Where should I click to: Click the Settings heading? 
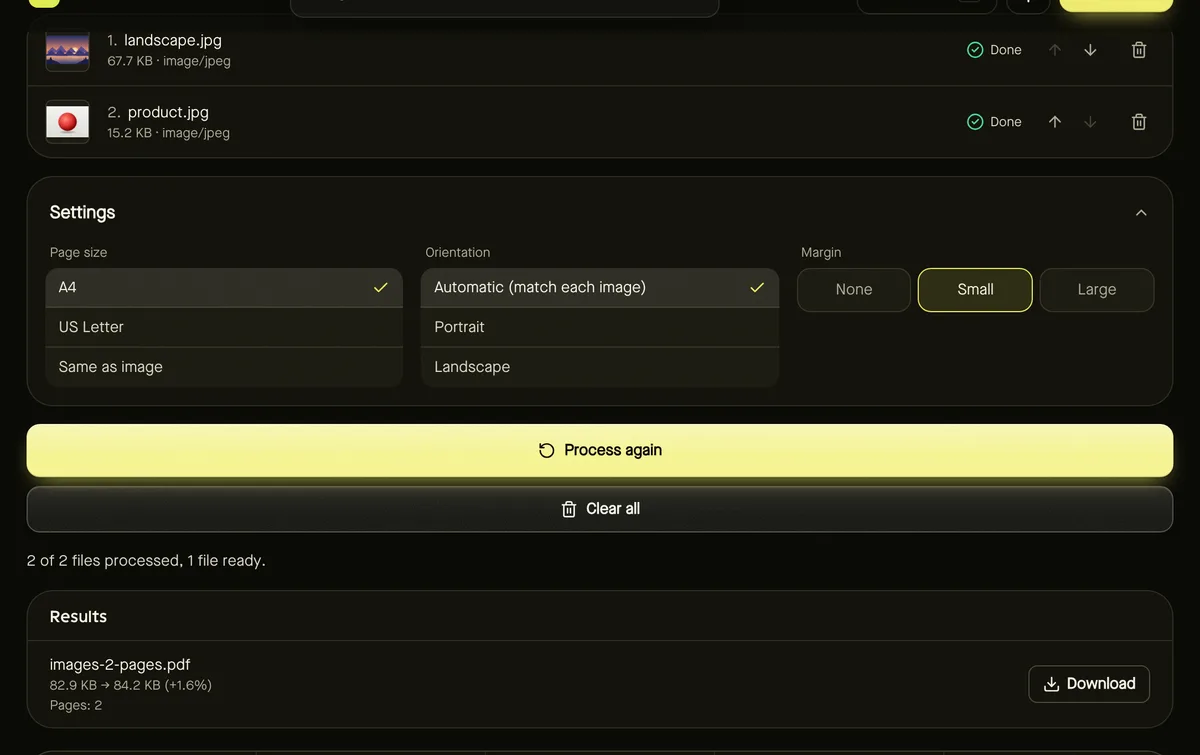tap(83, 212)
